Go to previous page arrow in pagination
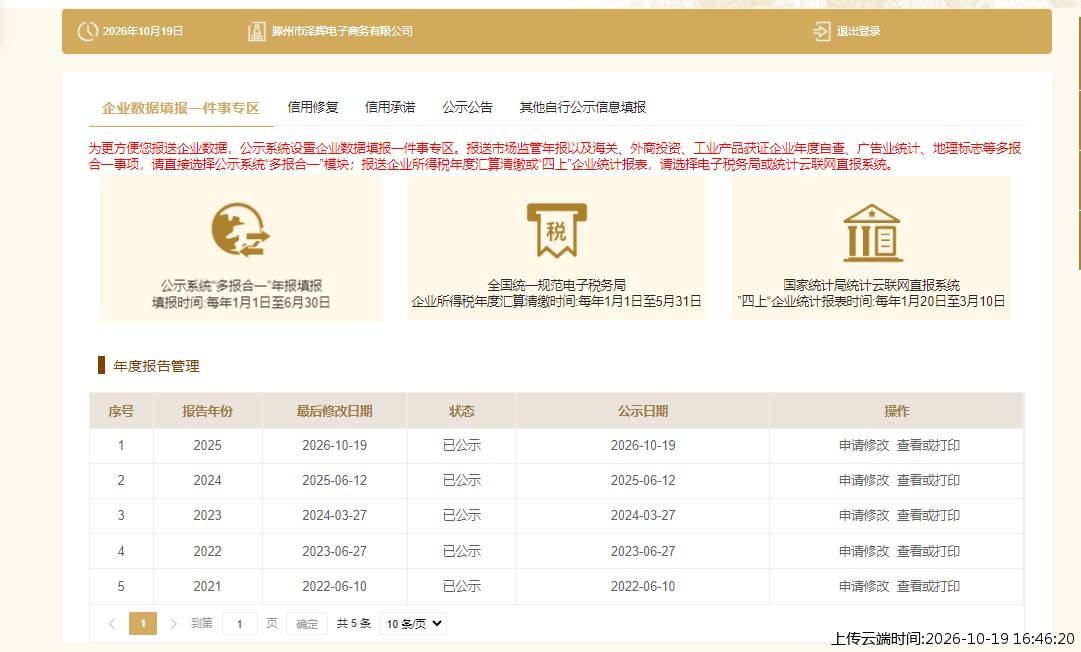The height and width of the screenshot is (652, 1081). (112, 624)
